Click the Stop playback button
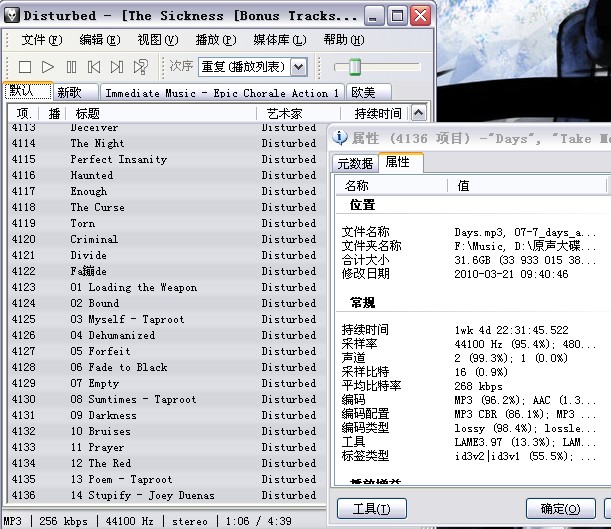611x529 pixels. pos(25,67)
